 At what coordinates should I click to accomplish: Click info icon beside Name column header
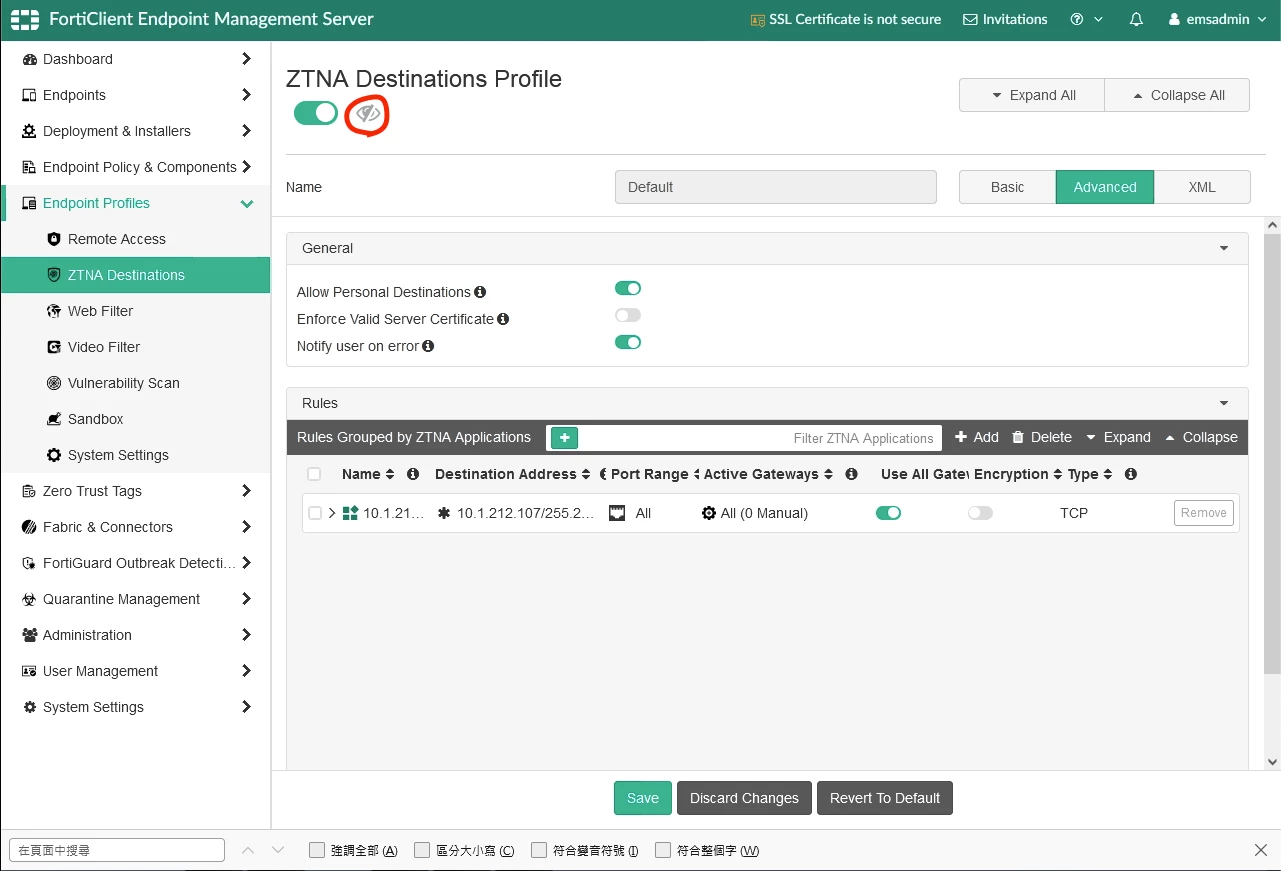click(413, 474)
